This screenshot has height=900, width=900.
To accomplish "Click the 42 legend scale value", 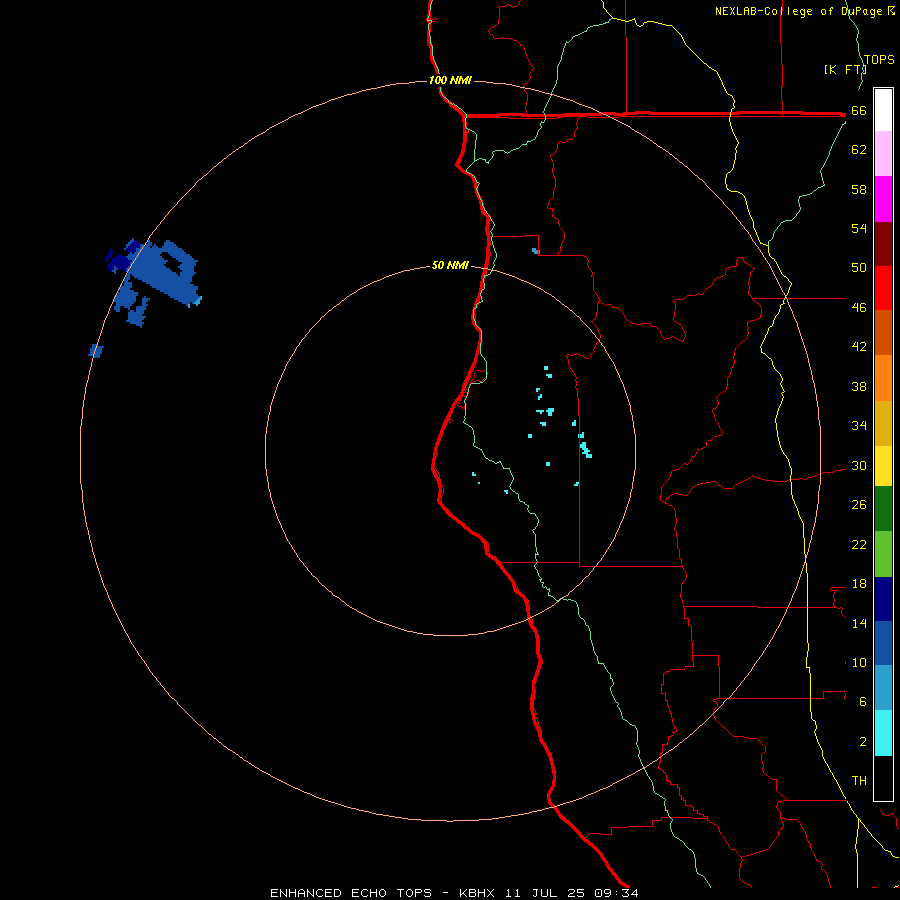I will click(859, 347).
